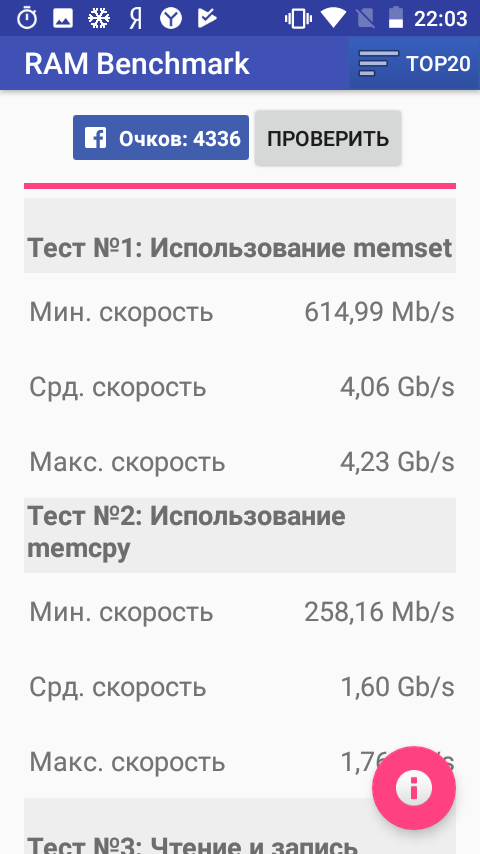Tap the stopwatch icon in status bar

[x=27, y=19]
